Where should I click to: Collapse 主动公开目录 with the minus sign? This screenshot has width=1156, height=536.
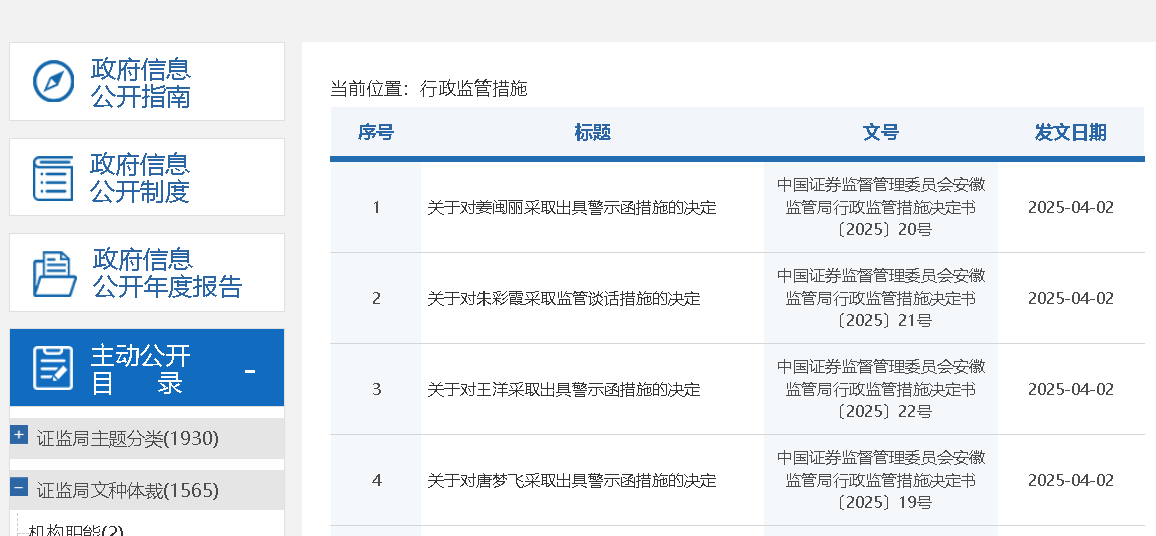[x=250, y=371]
